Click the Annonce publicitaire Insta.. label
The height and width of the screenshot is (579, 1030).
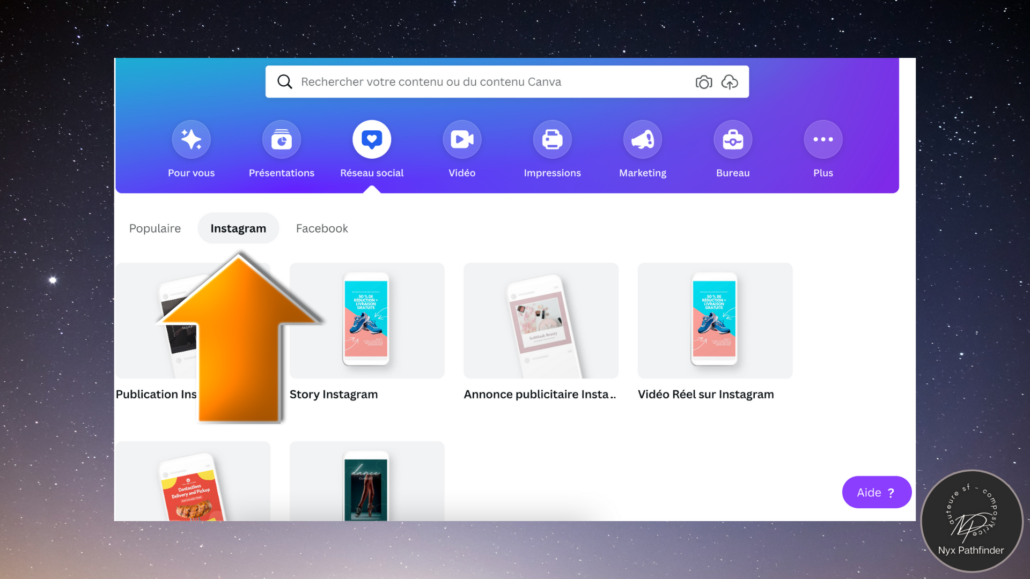(540, 394)
